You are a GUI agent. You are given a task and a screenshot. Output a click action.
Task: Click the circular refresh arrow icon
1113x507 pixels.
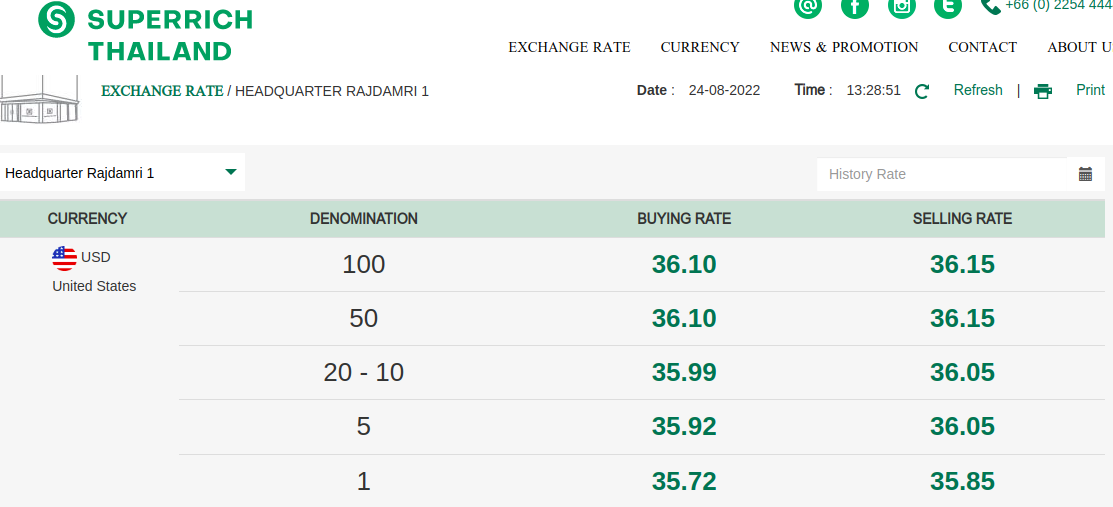922,91
